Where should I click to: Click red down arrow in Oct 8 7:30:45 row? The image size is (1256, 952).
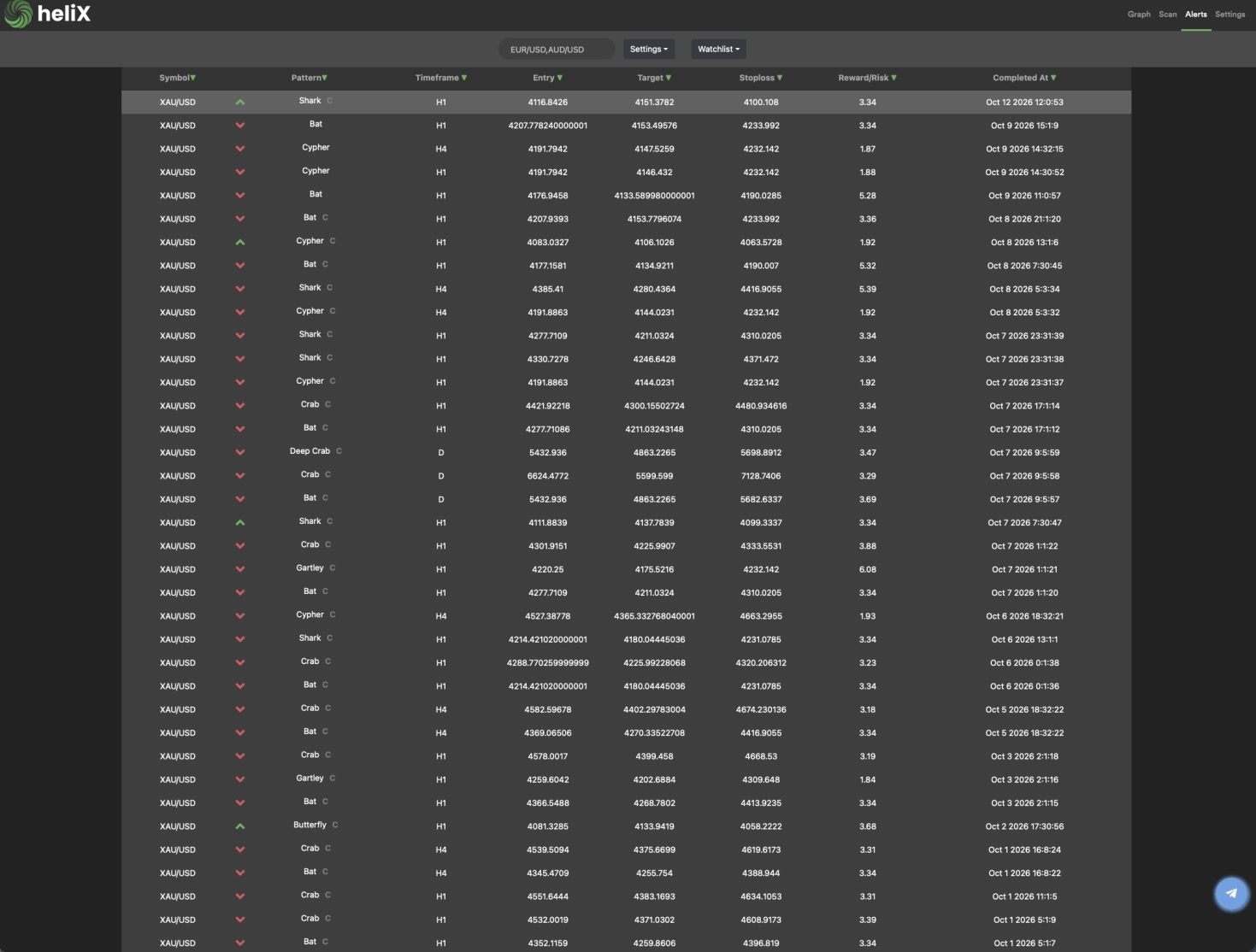240,266
